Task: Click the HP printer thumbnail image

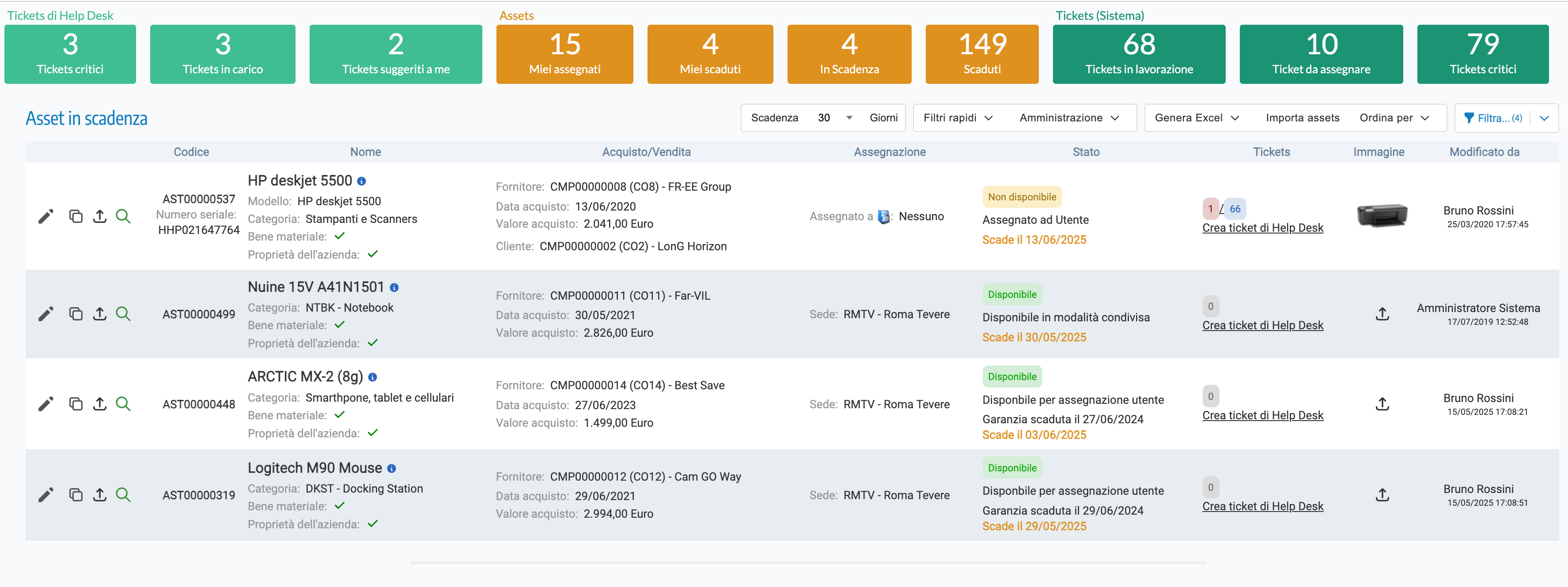Action: click(1382, 215)
